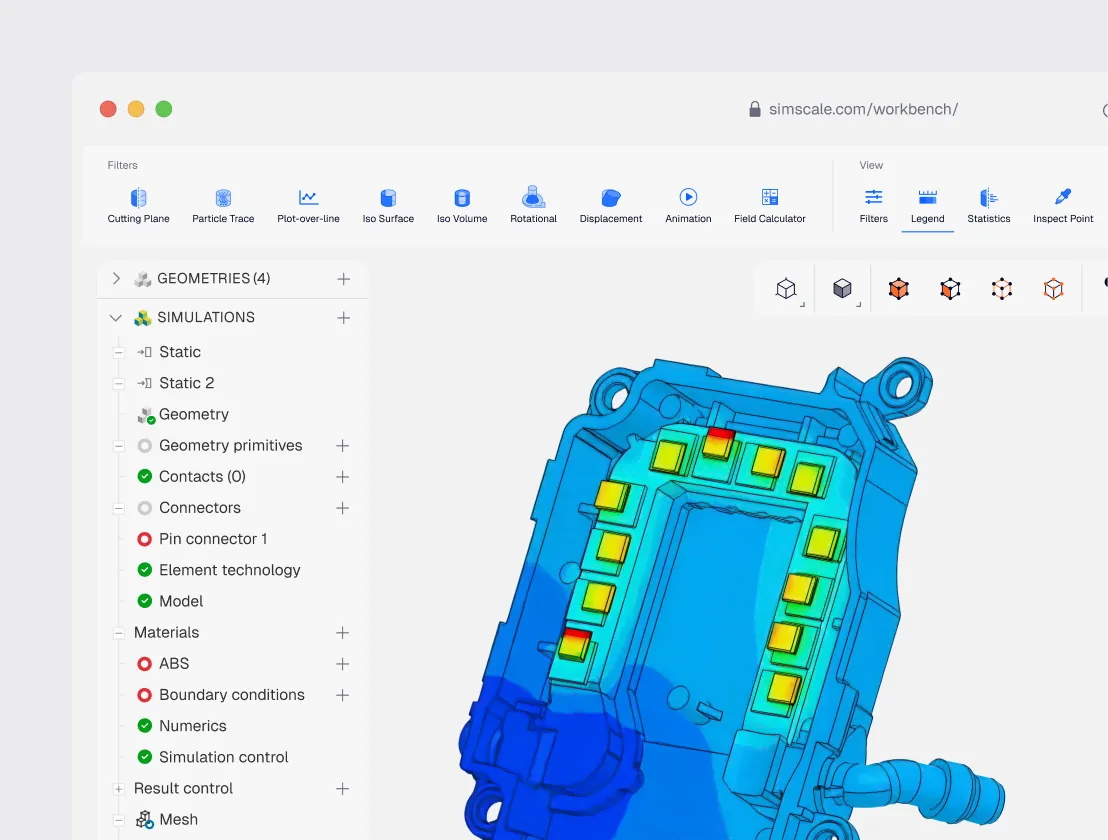Viewport: 1108px width, 840px height.
Task: Click the padlock icon in the address bar
Action: (x=755, y=109)
